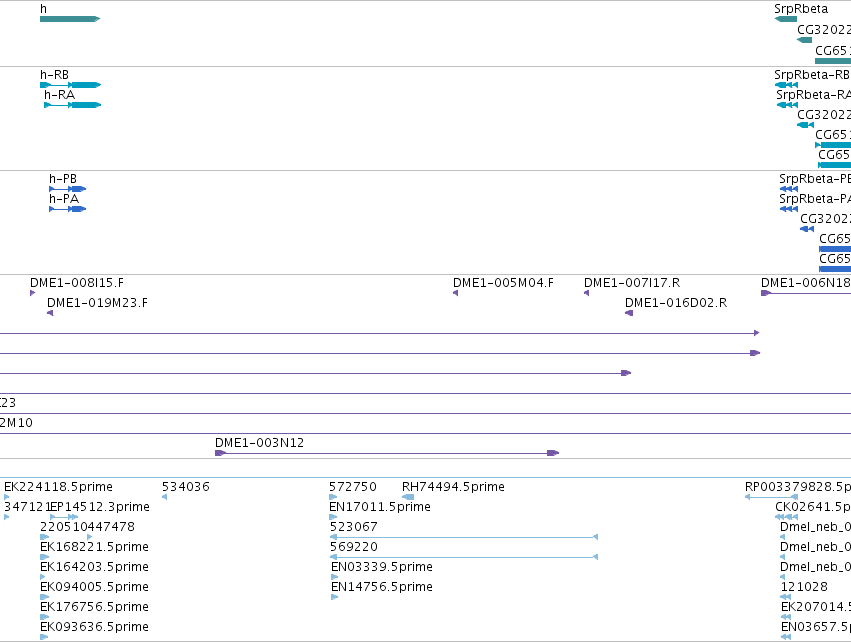This screenshot has height=642, width=851.
Task: Select the h-RA transcript glyph
Action: (x=73, y=105)
